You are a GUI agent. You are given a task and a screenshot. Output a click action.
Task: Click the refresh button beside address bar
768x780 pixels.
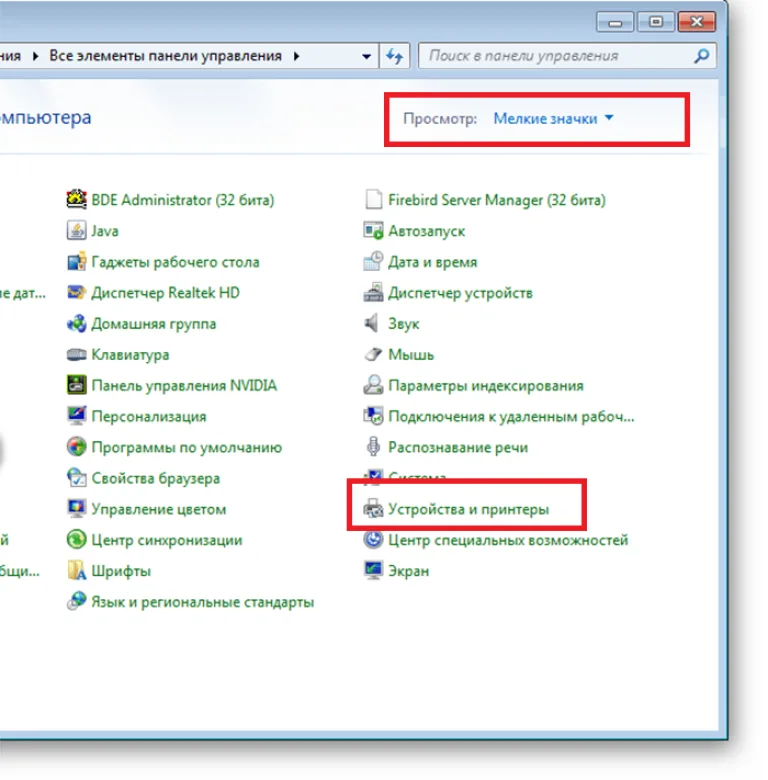coord(394,56)
